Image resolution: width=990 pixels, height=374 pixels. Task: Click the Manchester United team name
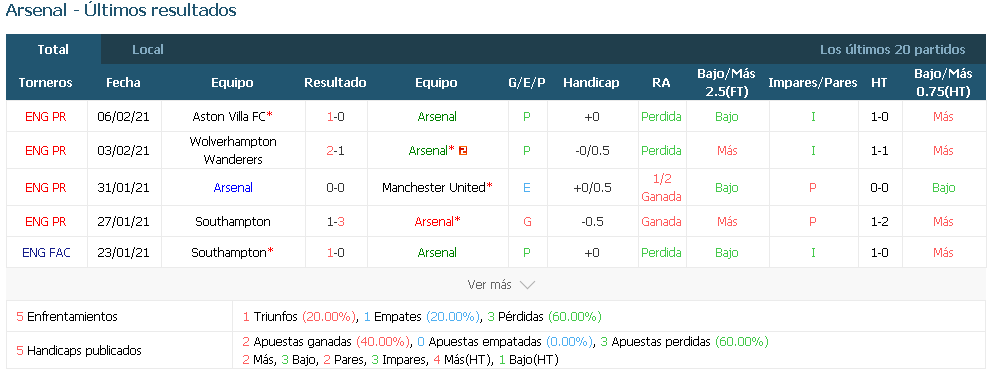pyautogui.click(x=434, y=188)
